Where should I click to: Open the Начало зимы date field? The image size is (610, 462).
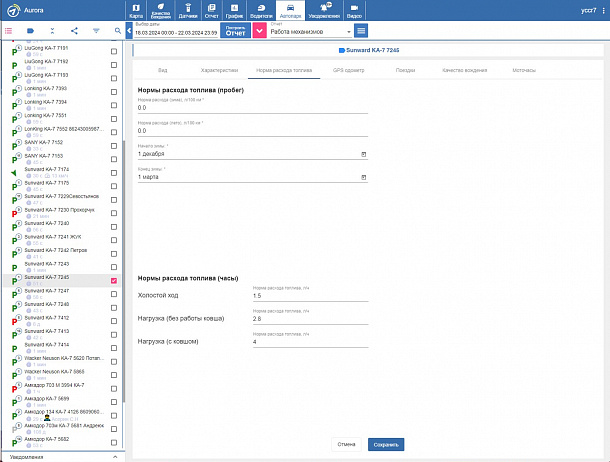(252, 154)
